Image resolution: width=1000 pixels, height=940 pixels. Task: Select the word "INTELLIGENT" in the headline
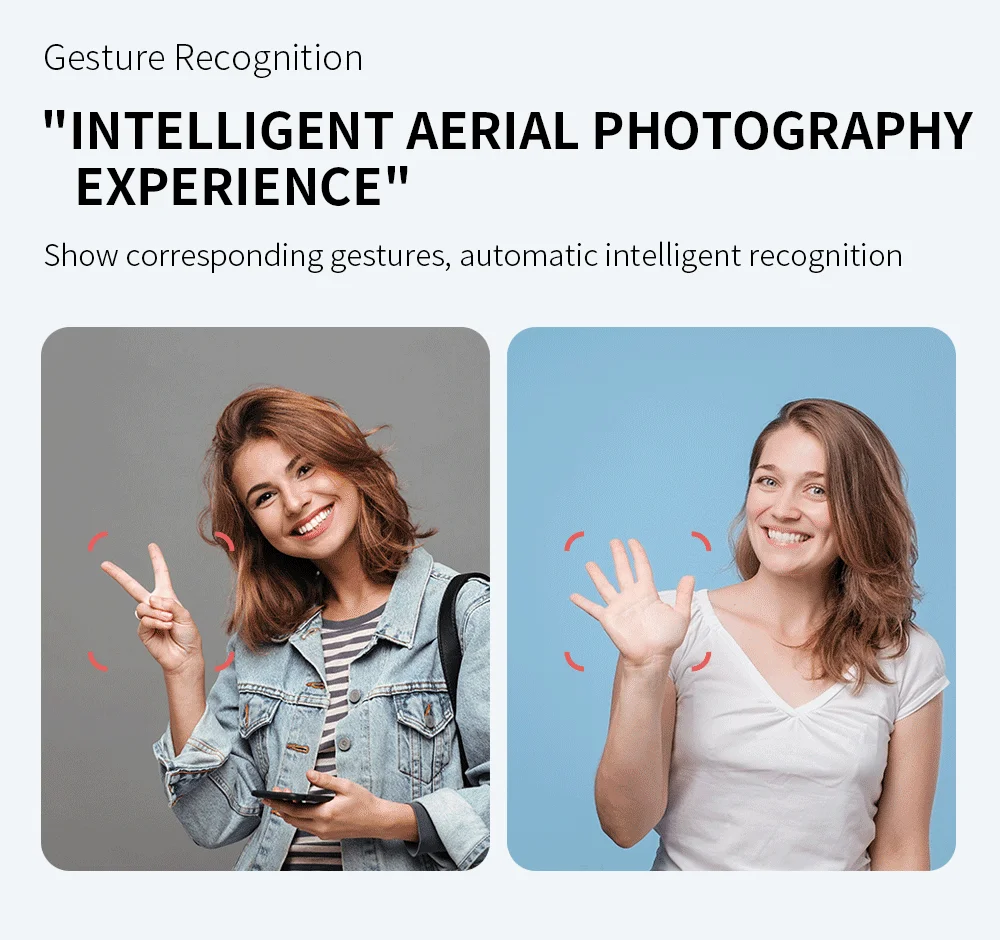click(232, 131)
